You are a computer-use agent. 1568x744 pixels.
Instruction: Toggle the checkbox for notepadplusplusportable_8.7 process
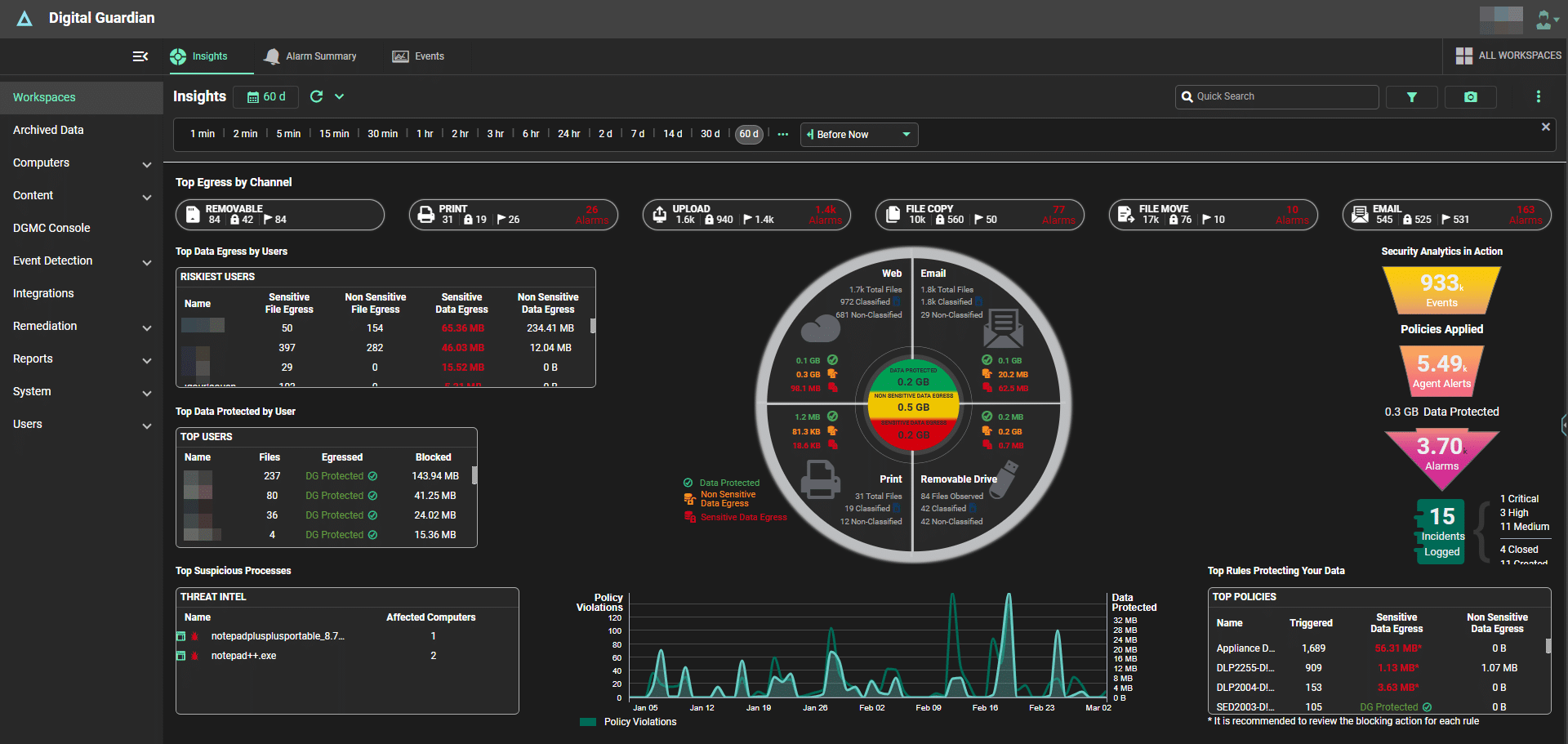tap(183, 636)
